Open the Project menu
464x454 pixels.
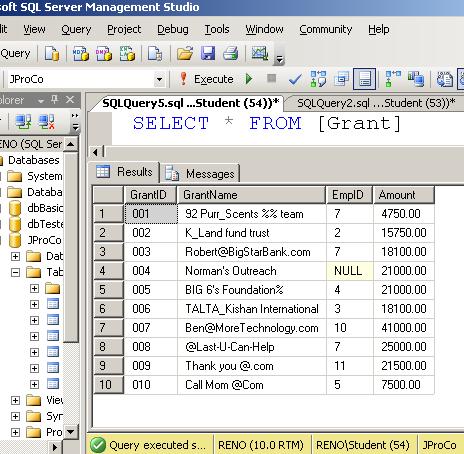[x=124, y=29]
